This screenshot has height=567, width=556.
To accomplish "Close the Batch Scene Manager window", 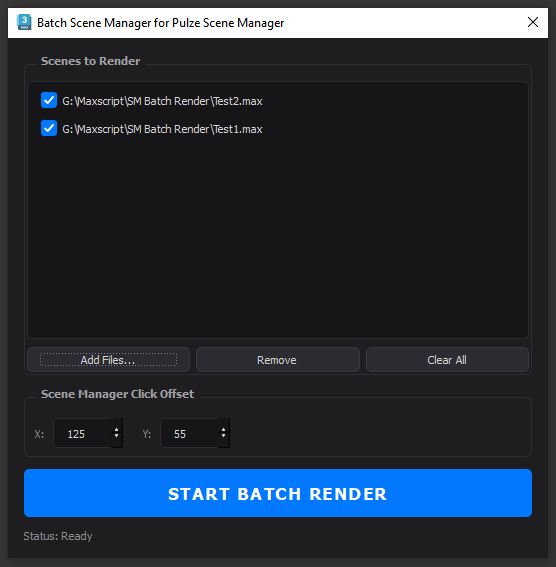I will coord(533,22).
